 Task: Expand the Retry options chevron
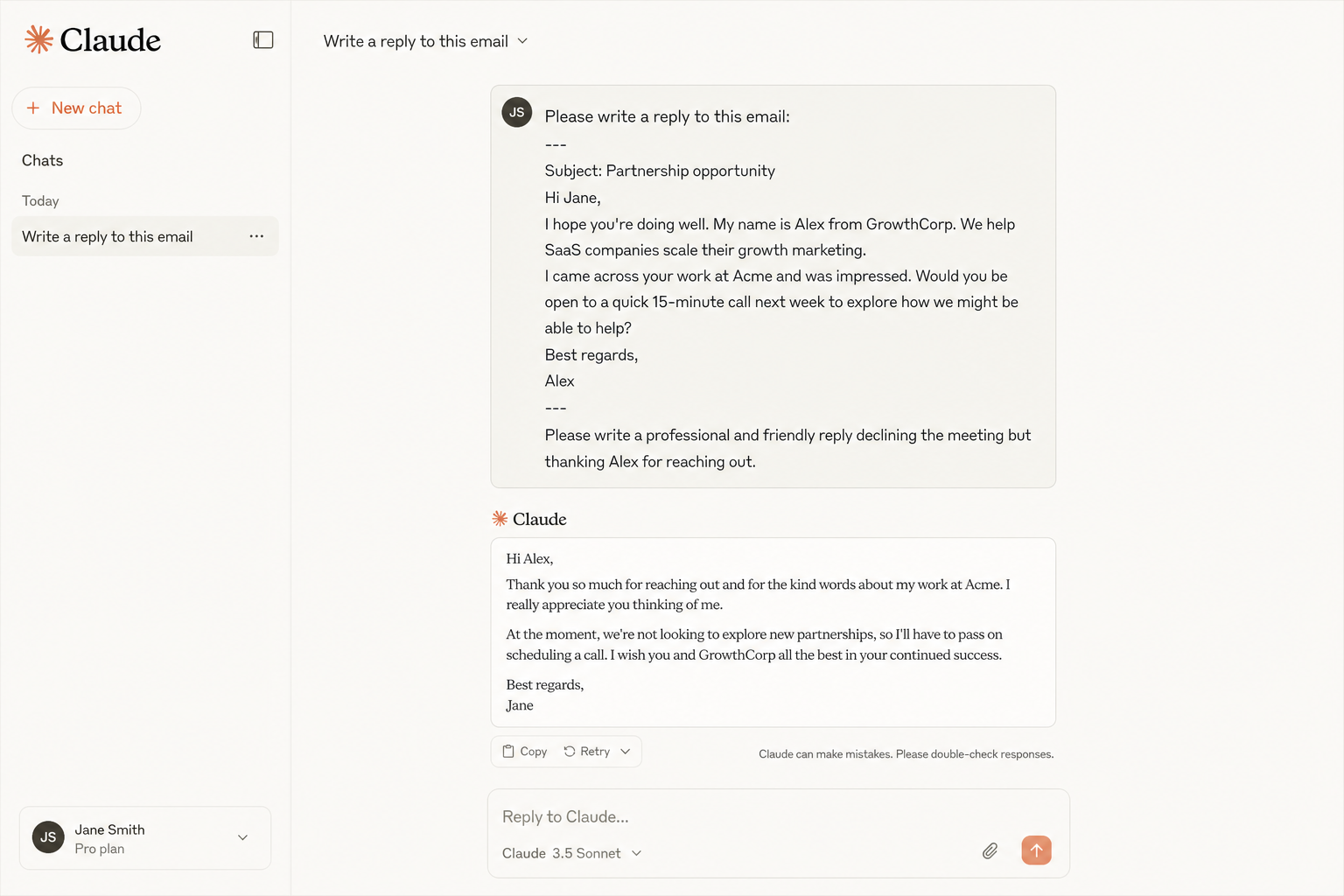pos(626,752)
